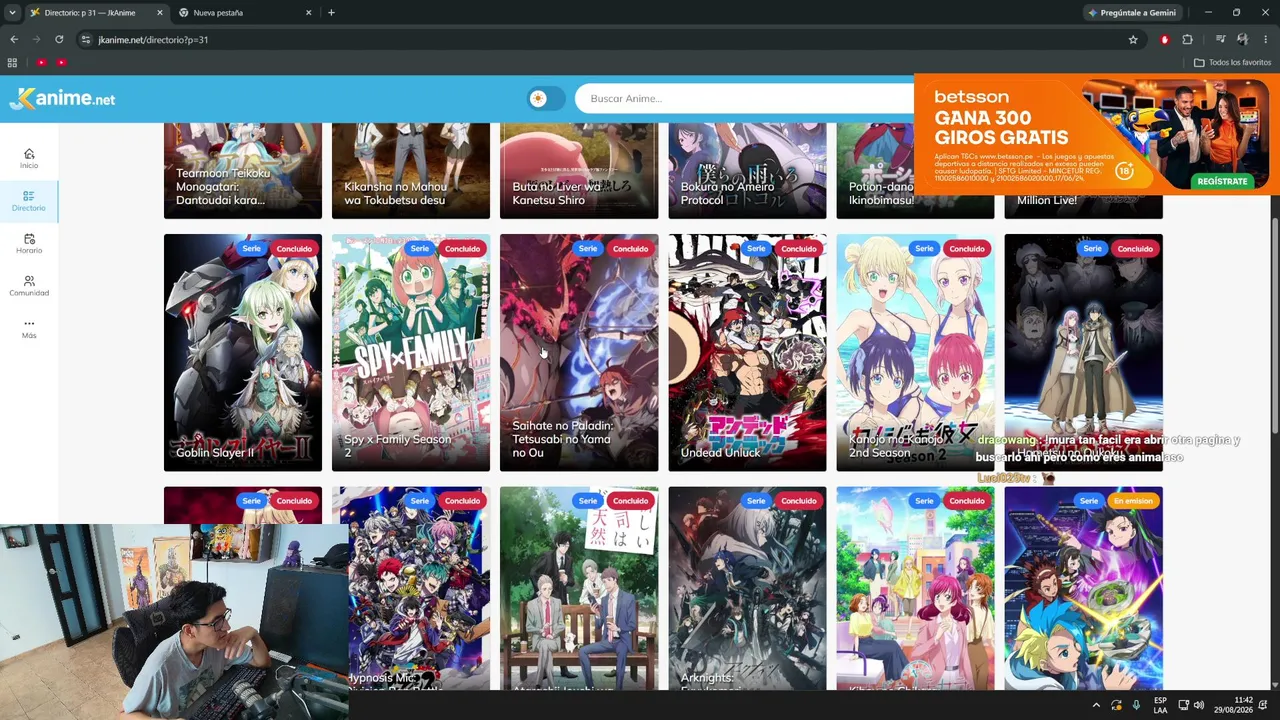The height and width of the screenshot is (720, 1280).
Task: Focus the Buscar Anime search field
Action: point(745,98)
